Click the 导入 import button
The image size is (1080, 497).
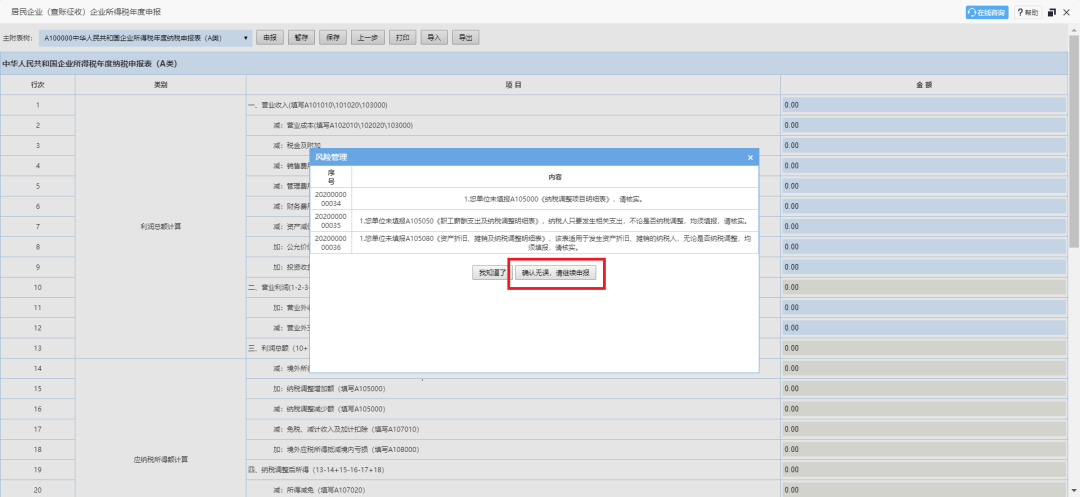[434, 39]
